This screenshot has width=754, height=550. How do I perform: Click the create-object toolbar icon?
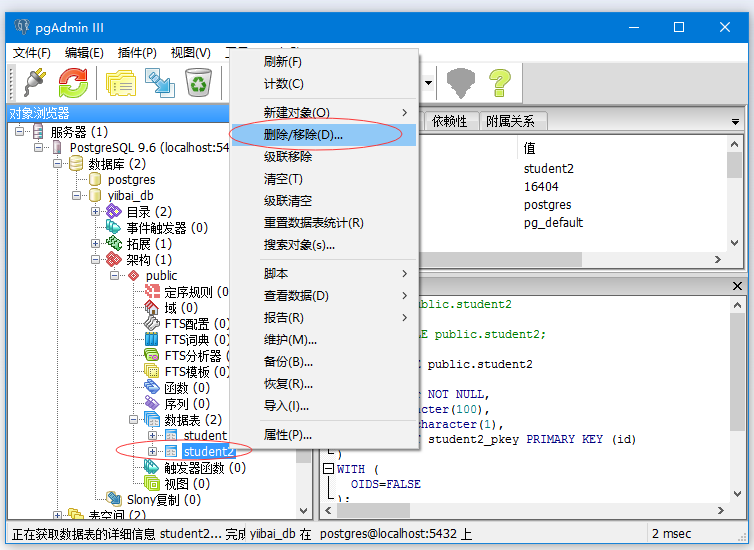click(160, 82)
